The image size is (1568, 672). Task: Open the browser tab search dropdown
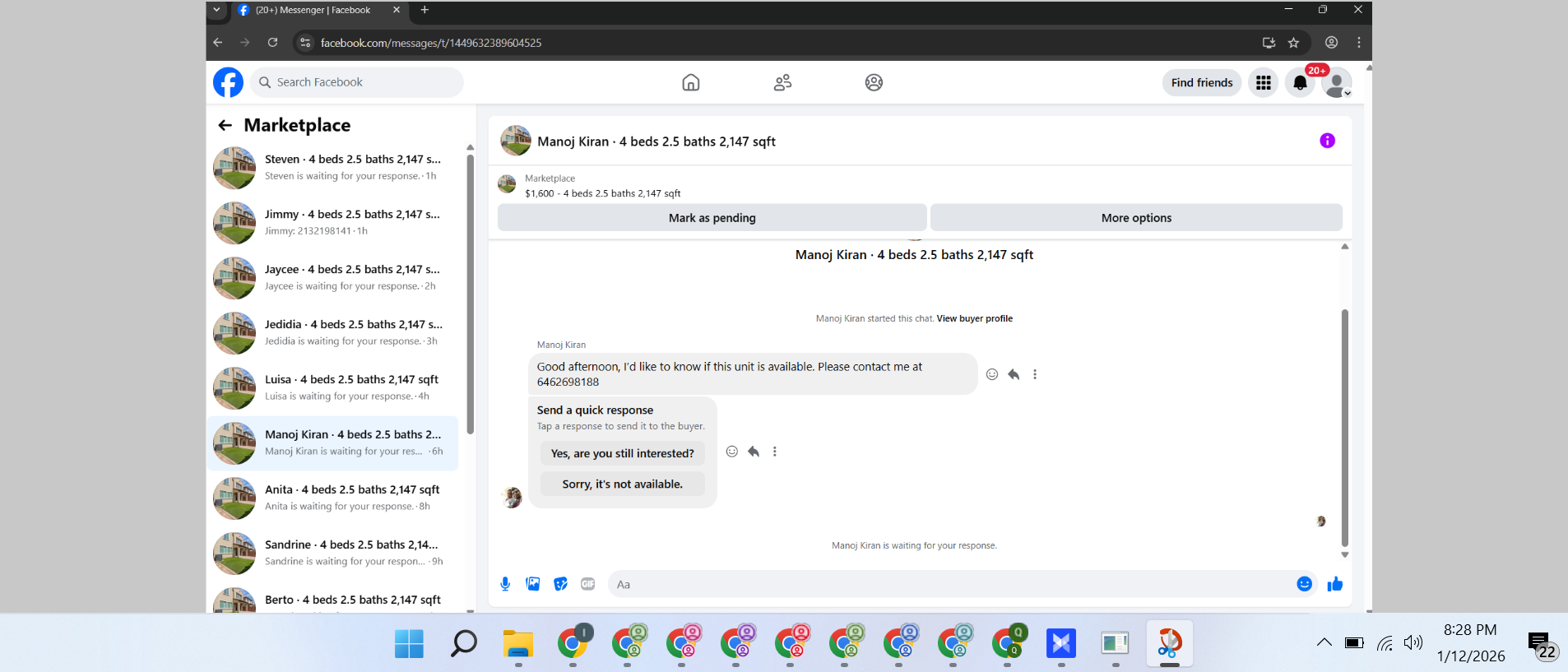click(x=216, y=10)
